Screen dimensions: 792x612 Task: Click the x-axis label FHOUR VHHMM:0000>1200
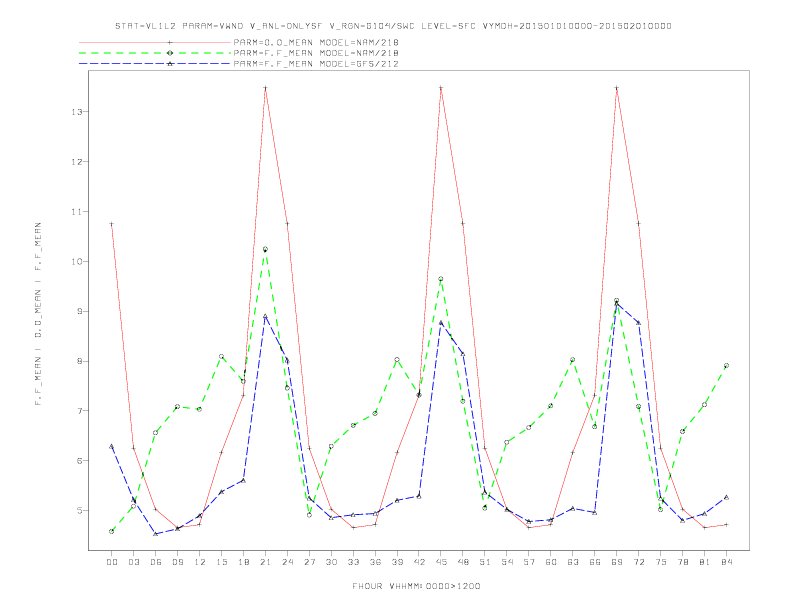pos(416,586)
